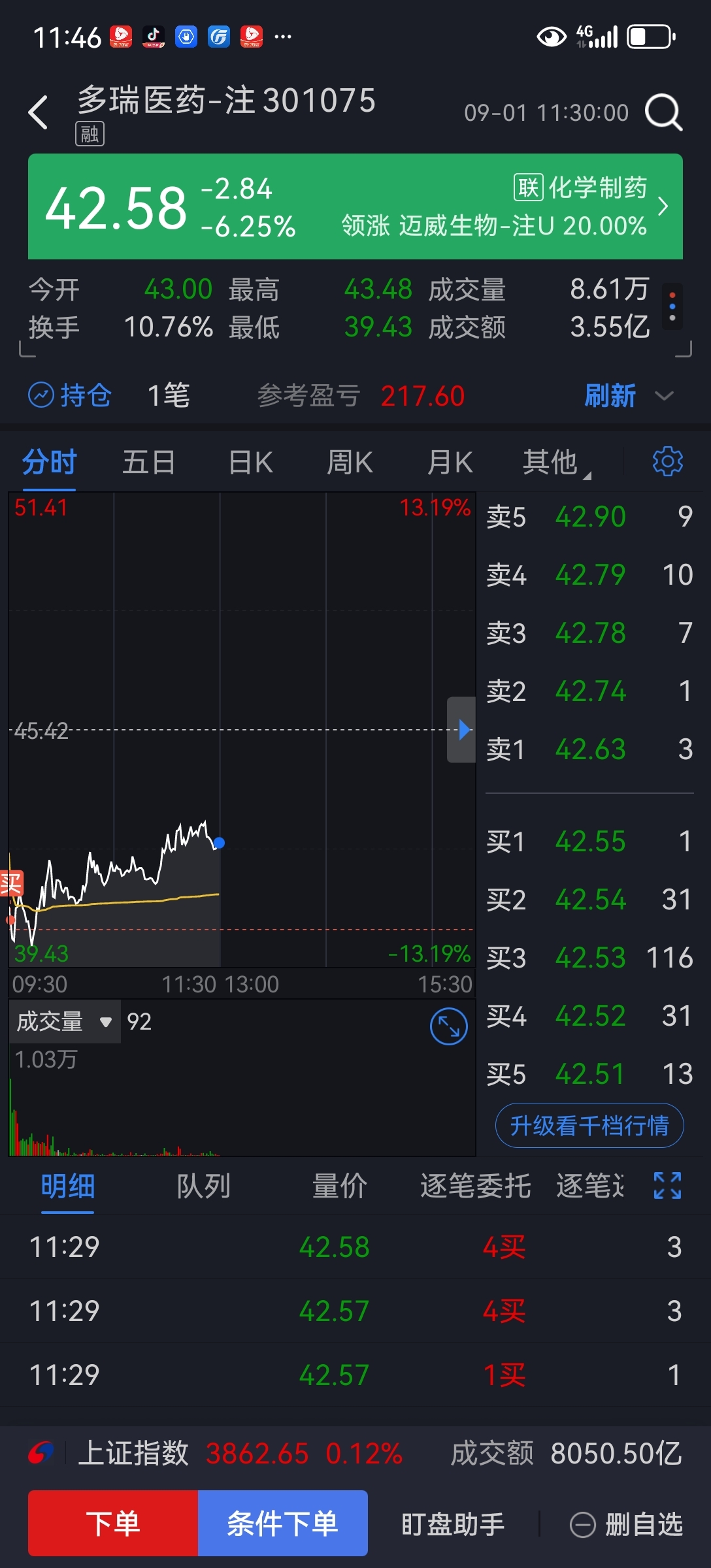The image size is (711, 1568).
Task: Open more quote data three-dot menu
Action: pos(672,306)
